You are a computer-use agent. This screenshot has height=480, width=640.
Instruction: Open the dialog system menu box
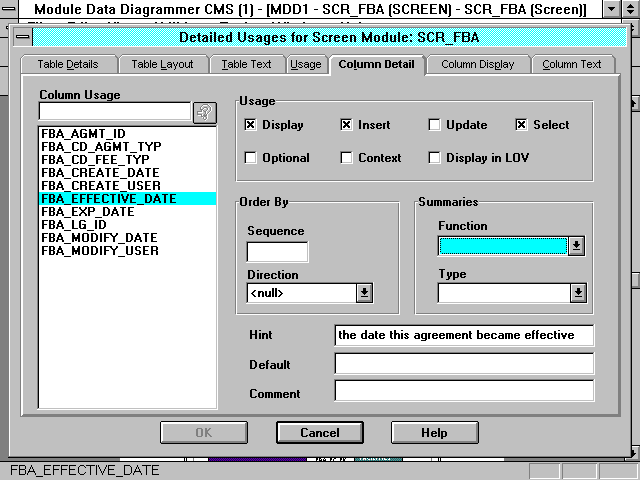[23, 38]
